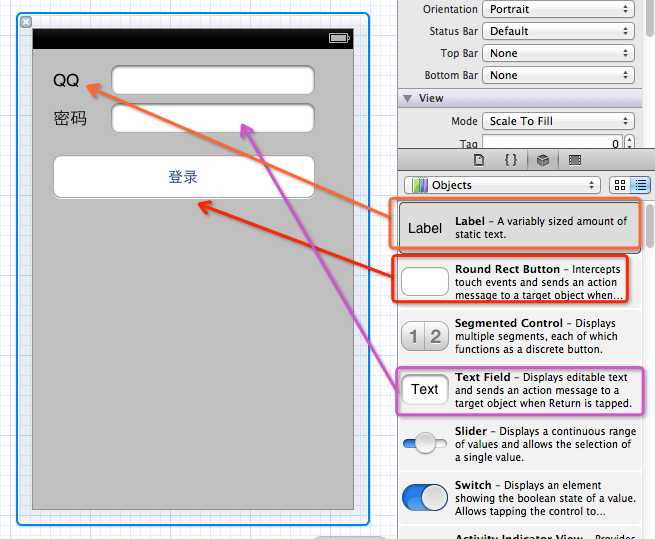
Task: Click the 密码 password text field
Action: tap(213, 118)
